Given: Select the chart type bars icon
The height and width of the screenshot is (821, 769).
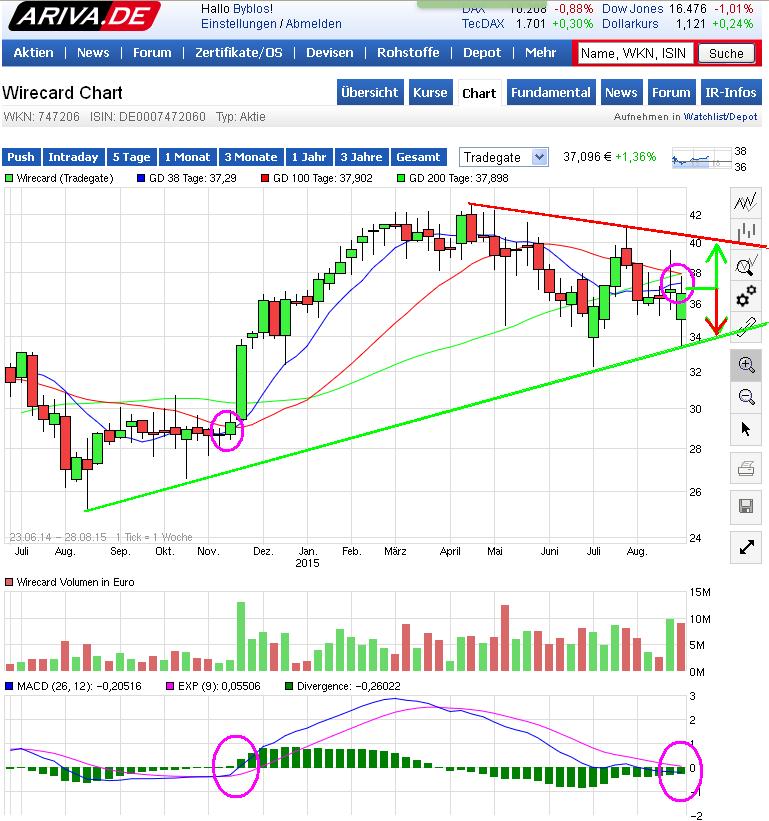Looking at the screenshot, I should click(745, 231).
